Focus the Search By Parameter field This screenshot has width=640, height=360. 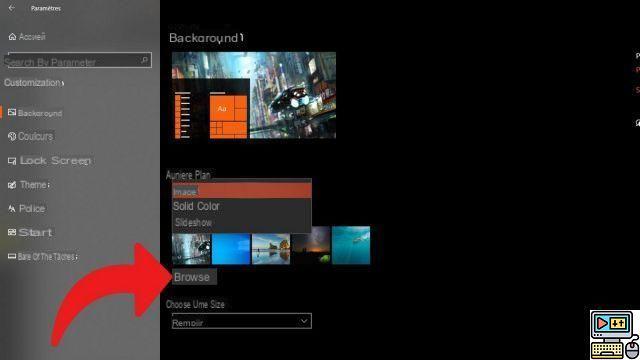(79, 60)
